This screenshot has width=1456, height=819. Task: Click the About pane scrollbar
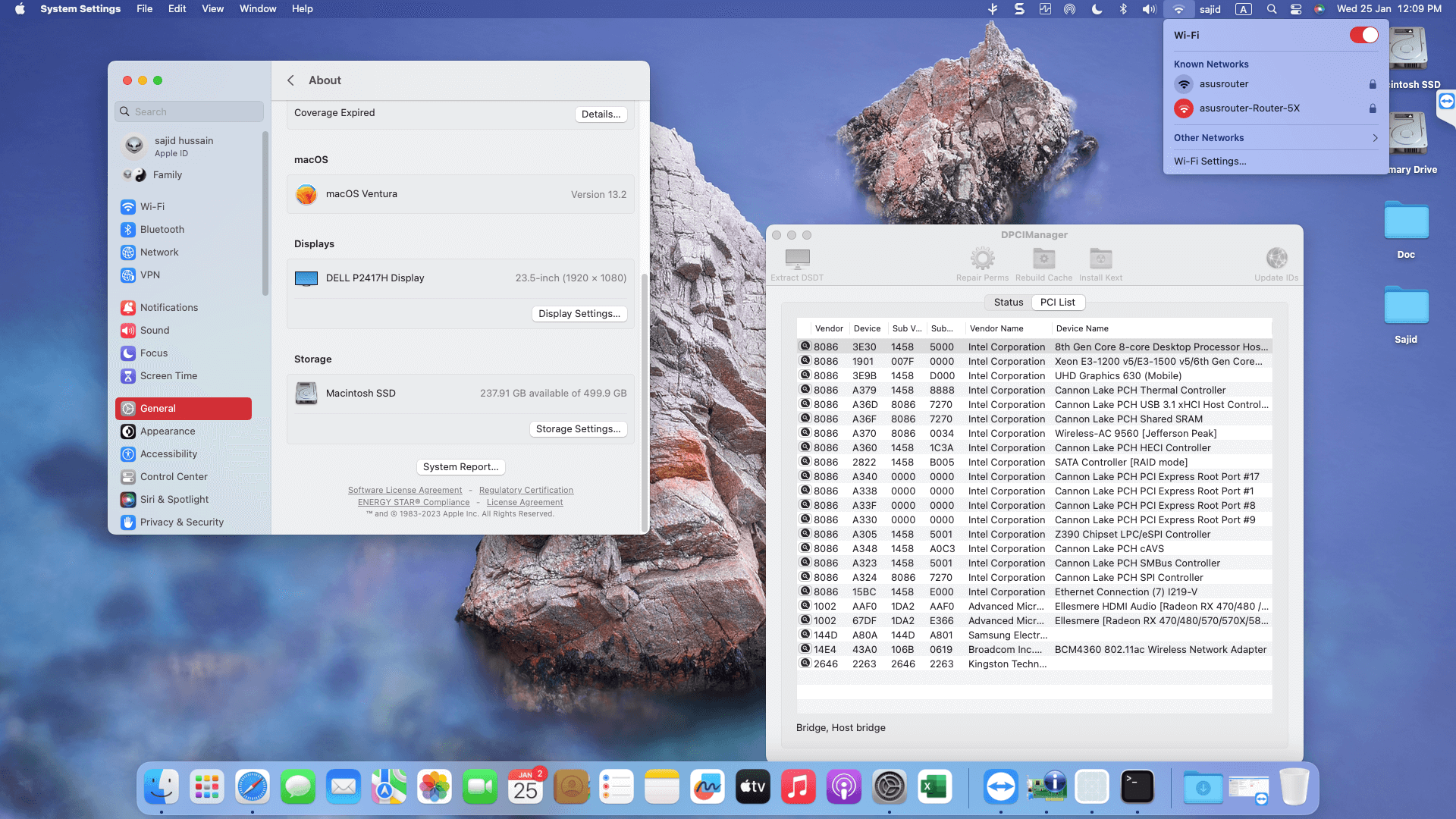[x=645, y=402]
